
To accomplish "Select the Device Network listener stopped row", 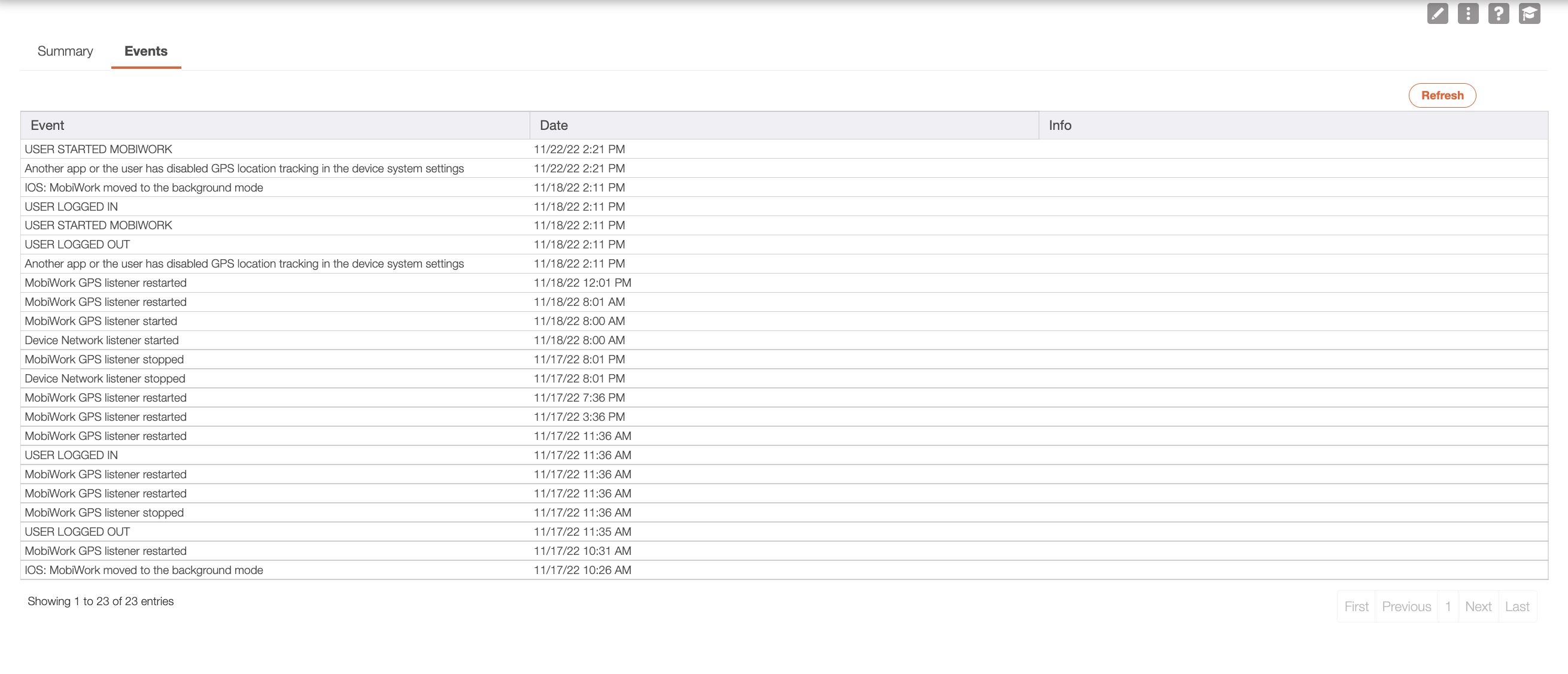I will click(105, 378).
